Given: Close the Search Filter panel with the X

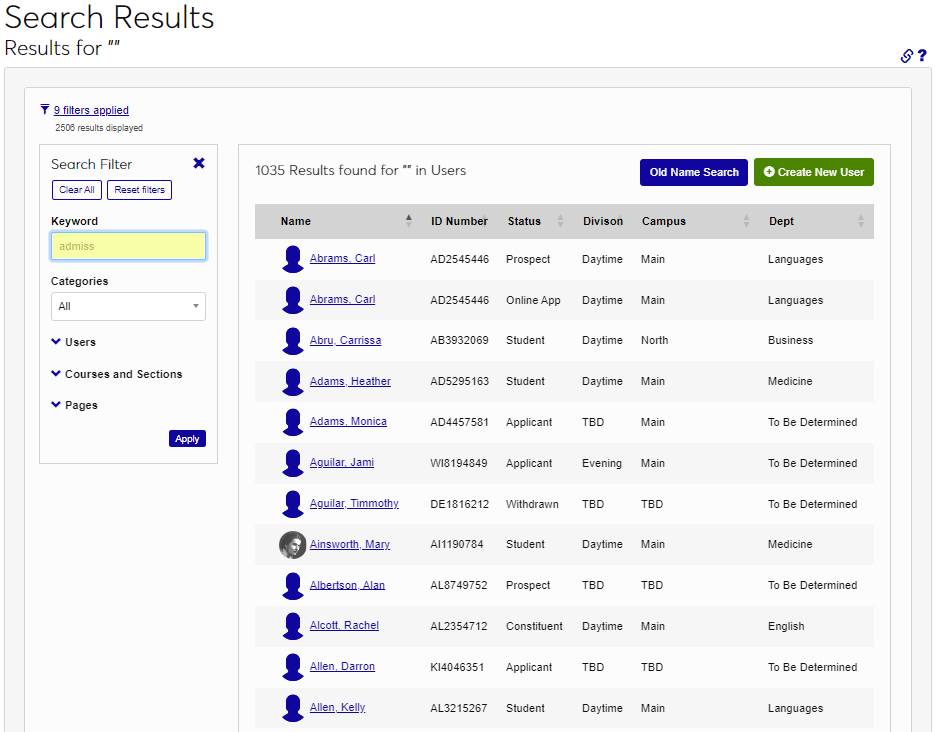Looking at the screenshot, I should [198, 163].
